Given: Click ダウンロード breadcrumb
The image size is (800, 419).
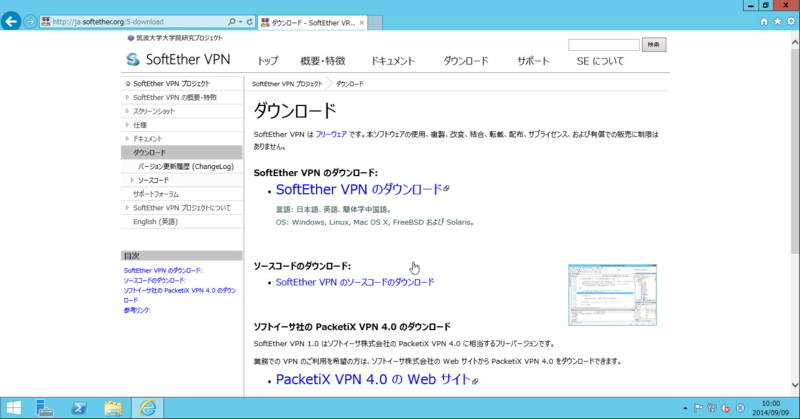Looking at the screenshot, I should [x=349, y=84].
